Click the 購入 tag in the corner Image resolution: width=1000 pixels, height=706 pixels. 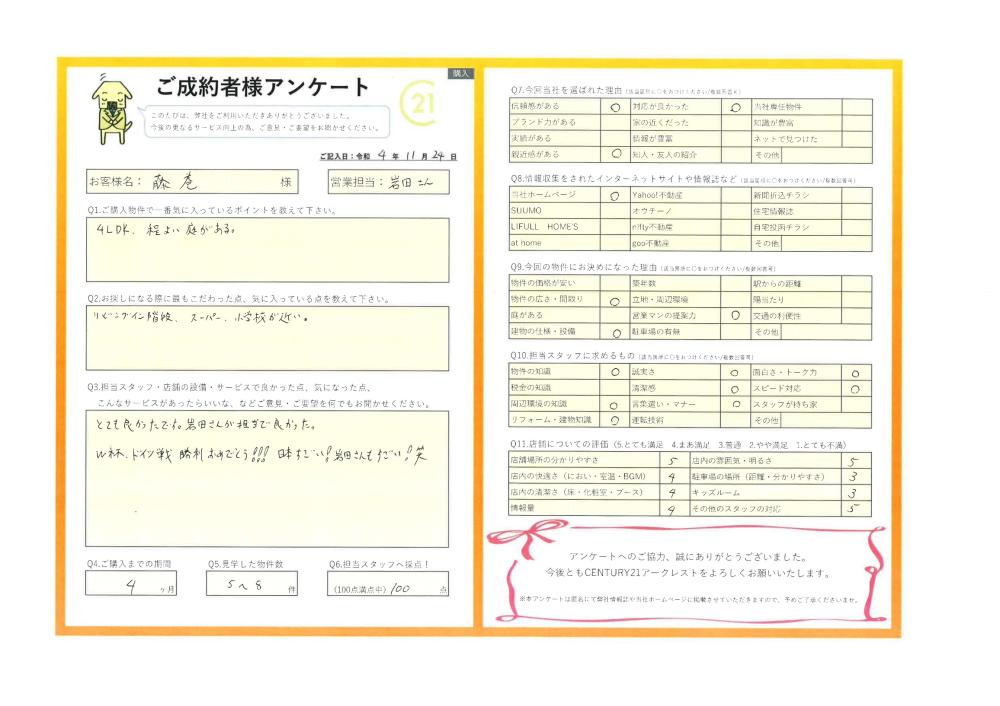460,74
